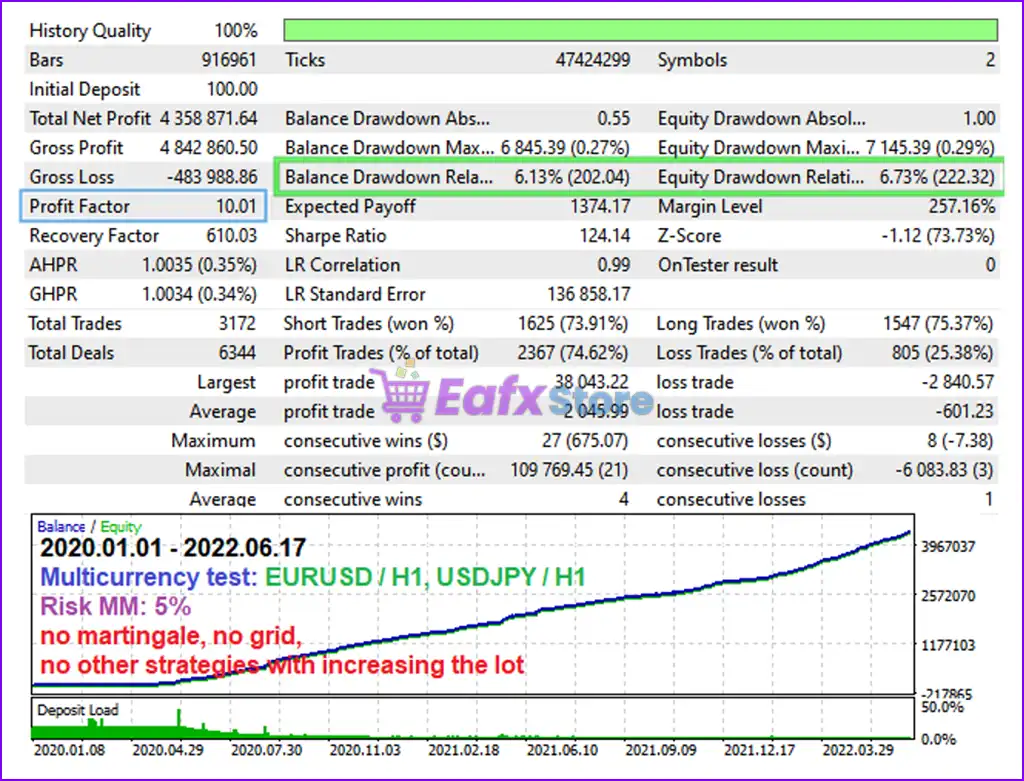The width and height of the screenshot is (1024, 781).
Task: Select timeline date 2022.03.29
Action: [858, 750]
